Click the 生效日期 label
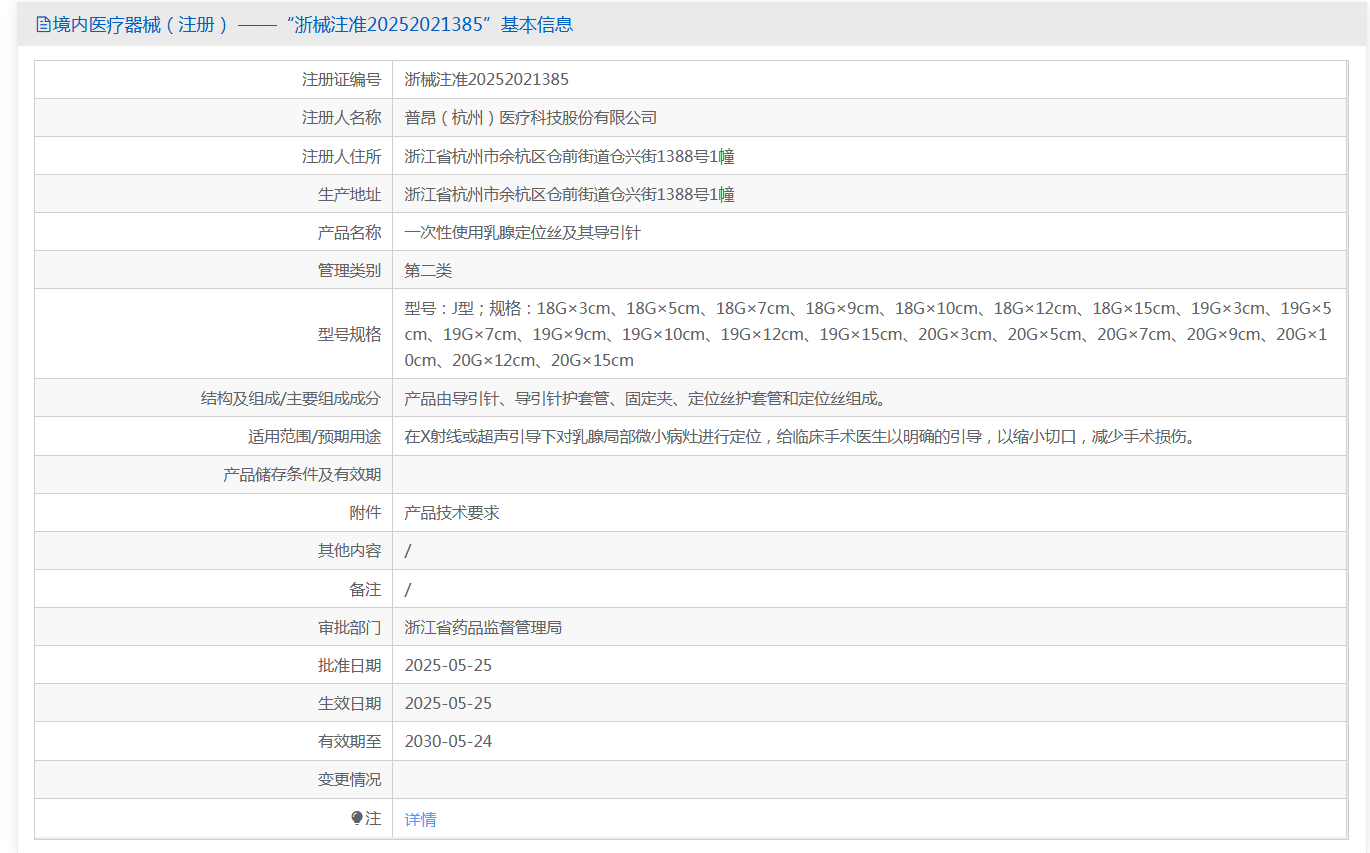This screenshot has width=1370, height=853. 349,703
